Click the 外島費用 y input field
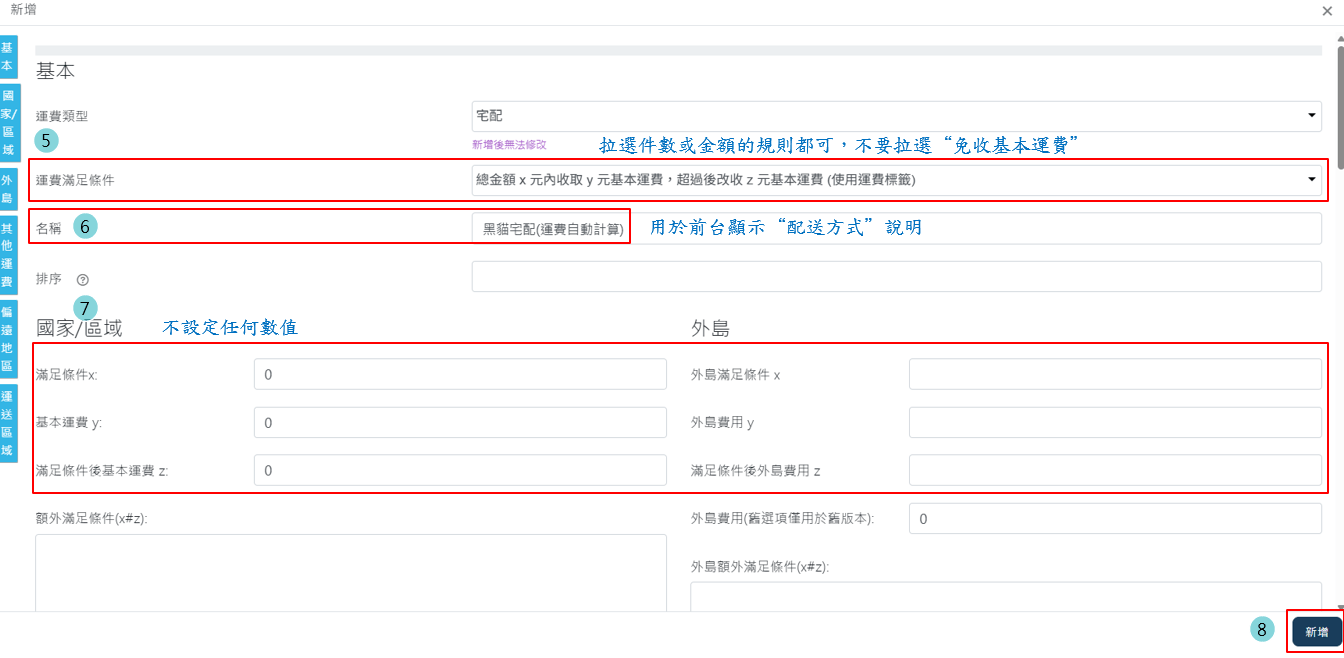 [1114, 422]
